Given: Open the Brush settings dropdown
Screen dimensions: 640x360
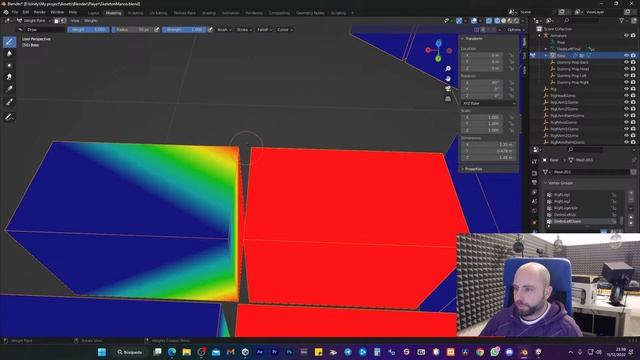Looking at the screenshot, I should tap(224, 30).
